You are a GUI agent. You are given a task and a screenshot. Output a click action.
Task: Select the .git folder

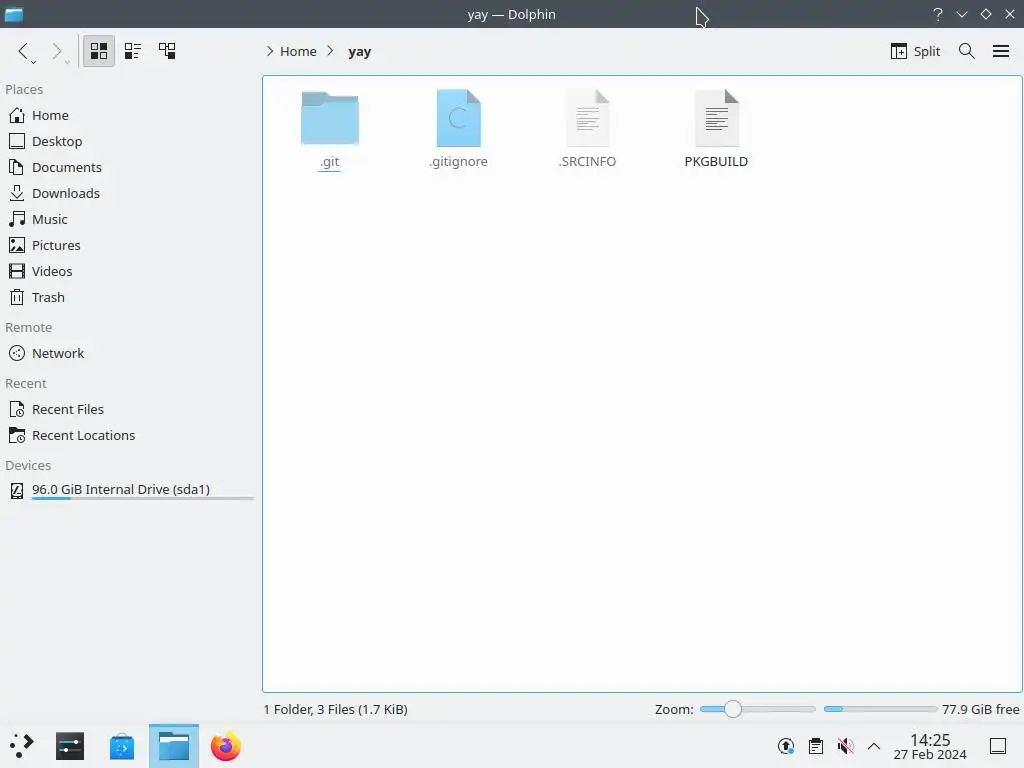pos(330,129)
